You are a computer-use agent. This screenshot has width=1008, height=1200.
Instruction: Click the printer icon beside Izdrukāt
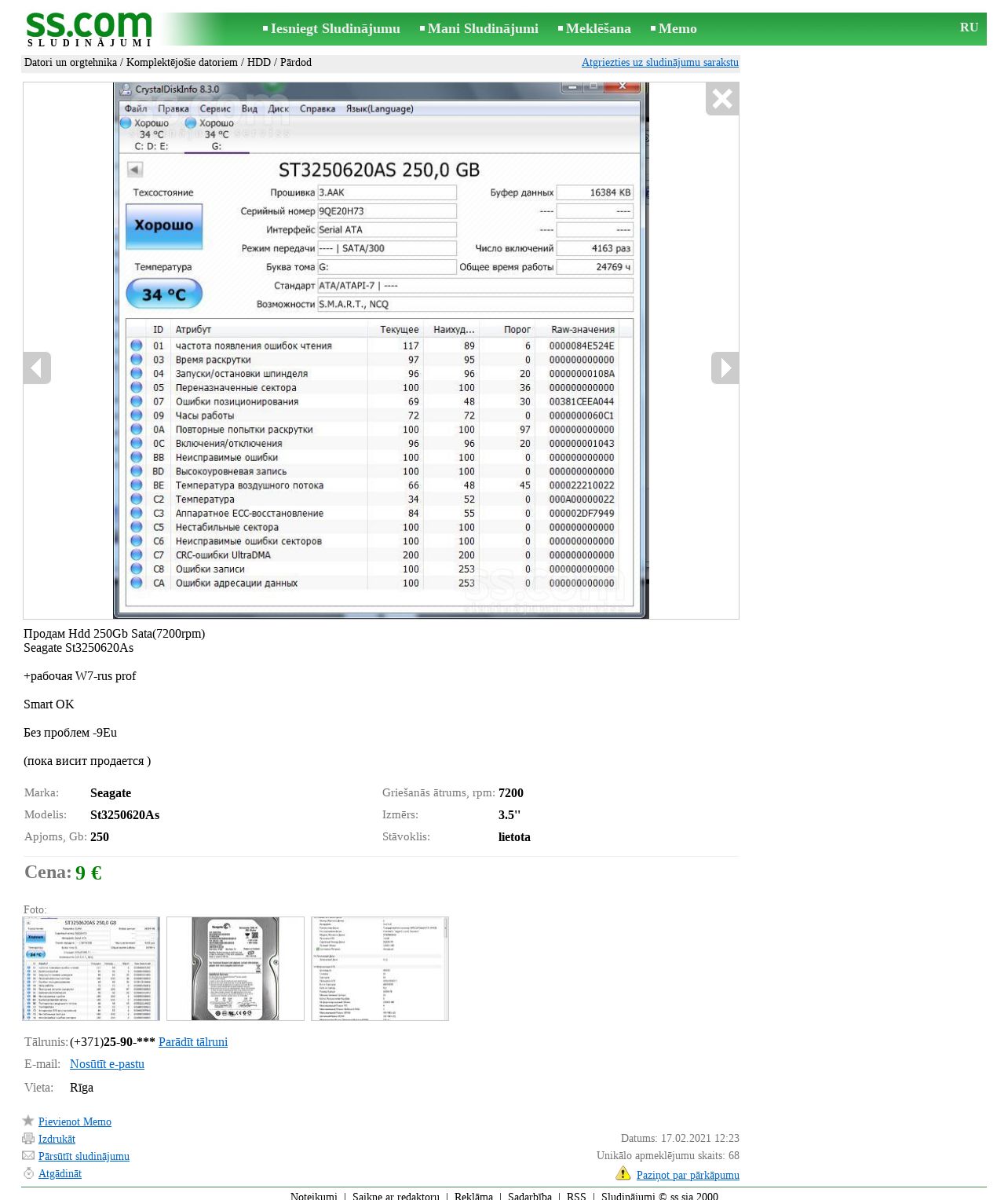(x=28, y=1139)
